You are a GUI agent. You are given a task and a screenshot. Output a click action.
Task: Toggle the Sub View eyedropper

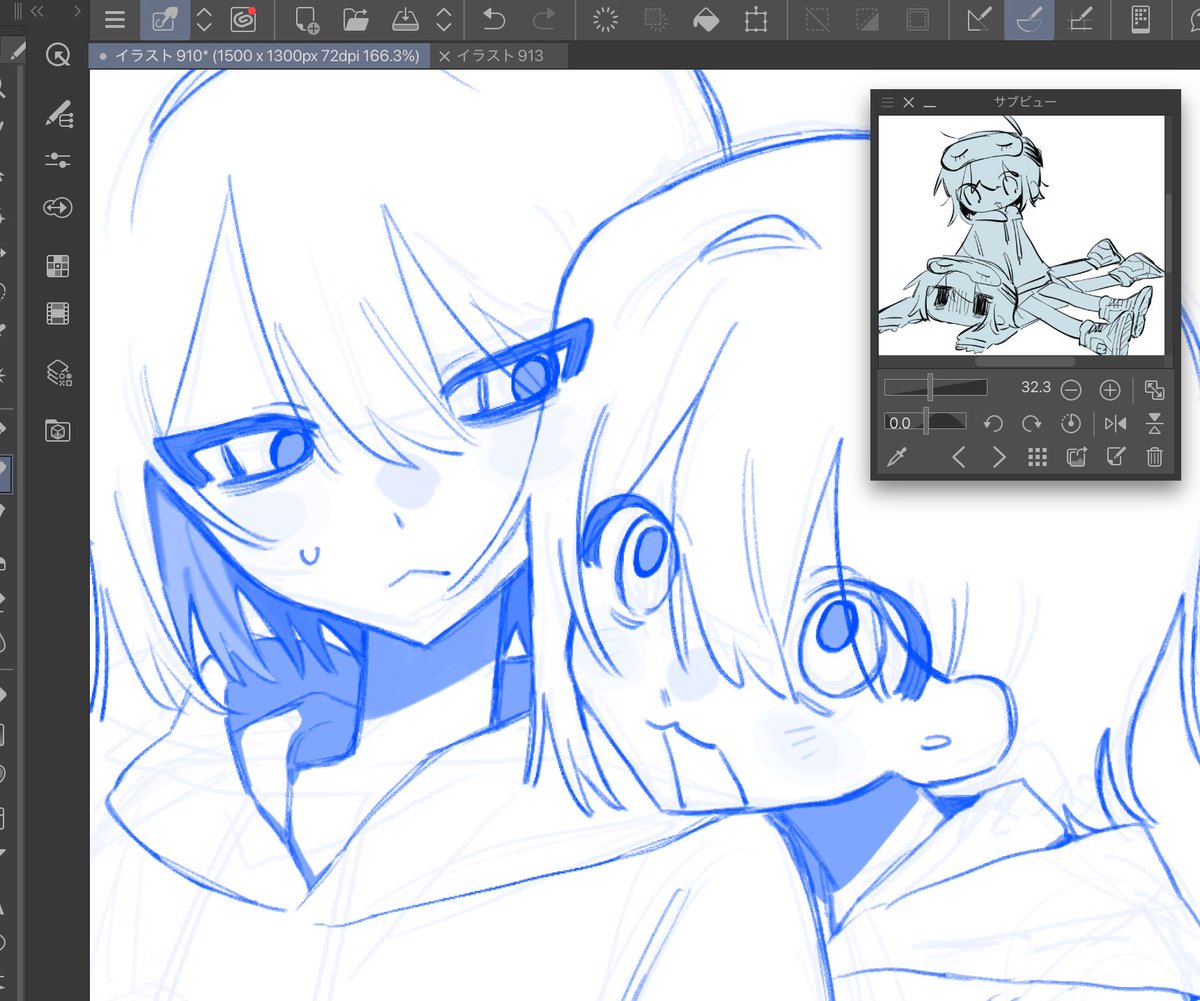tap(897, 458)
